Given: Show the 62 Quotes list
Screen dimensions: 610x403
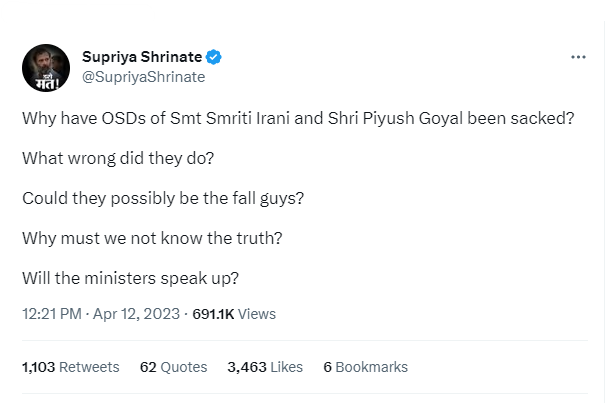Looking at the screenshot, I should (173, 367).
